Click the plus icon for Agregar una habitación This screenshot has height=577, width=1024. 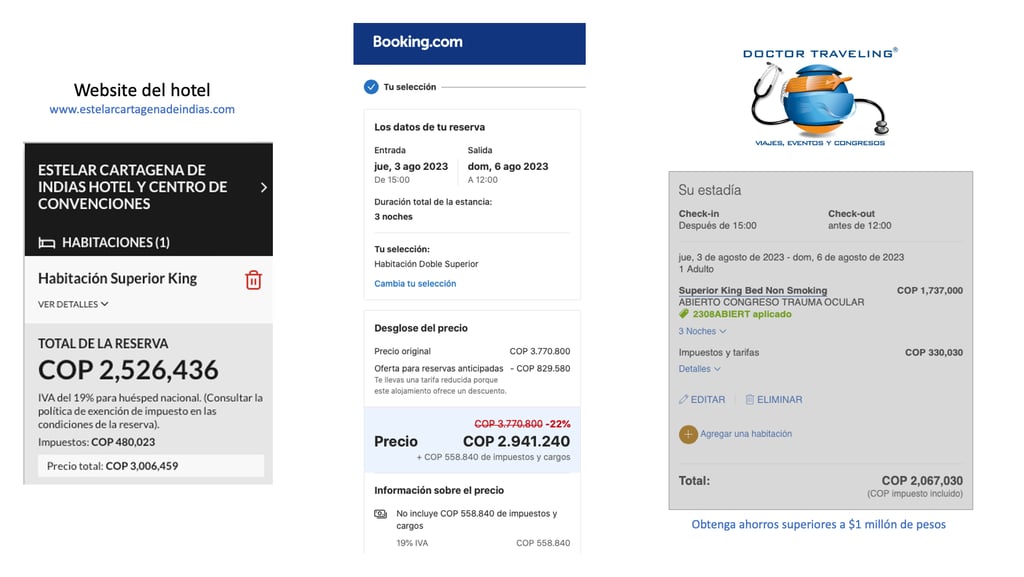(688, 434)
